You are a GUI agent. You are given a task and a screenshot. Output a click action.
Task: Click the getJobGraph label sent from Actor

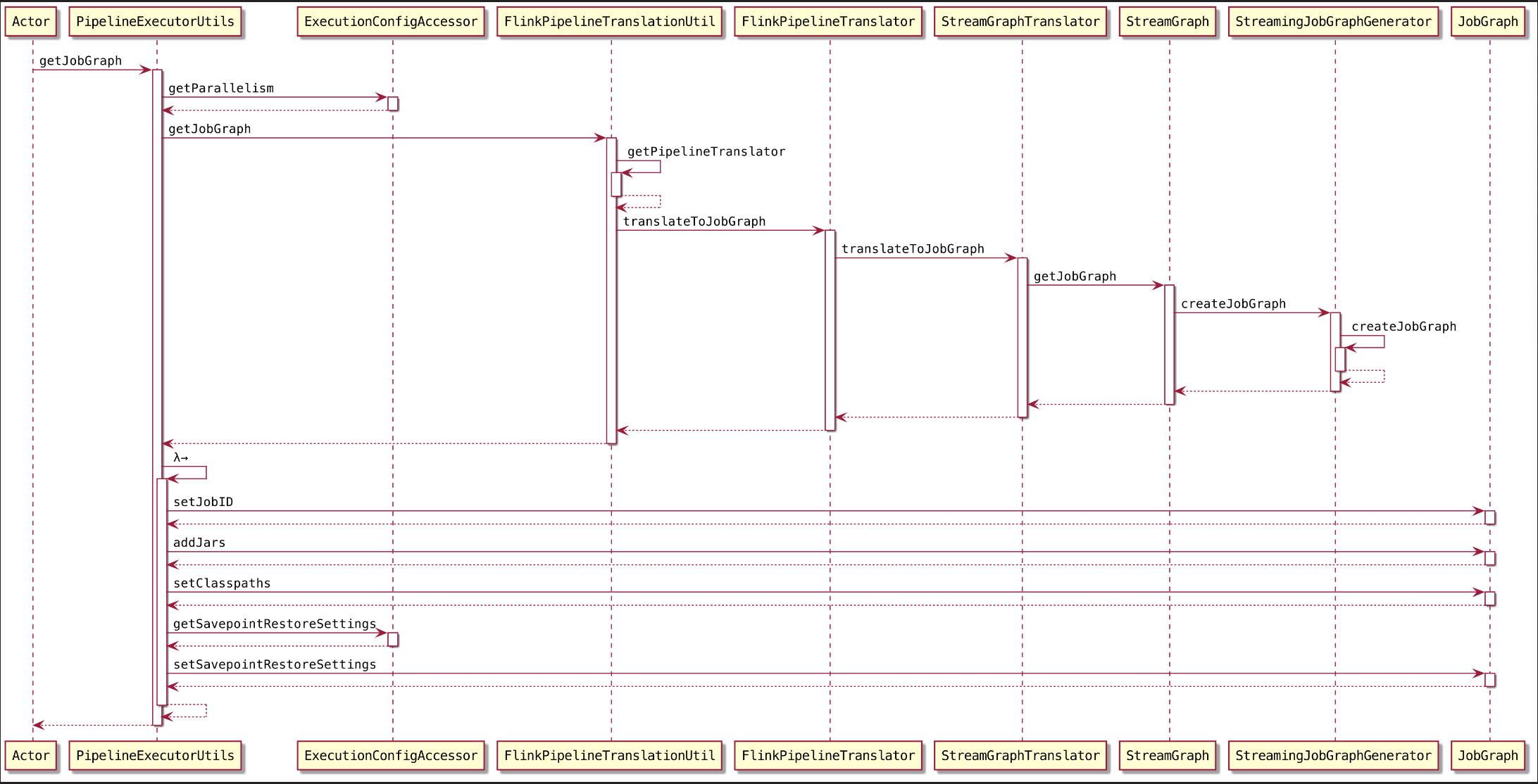pos(80,61)
